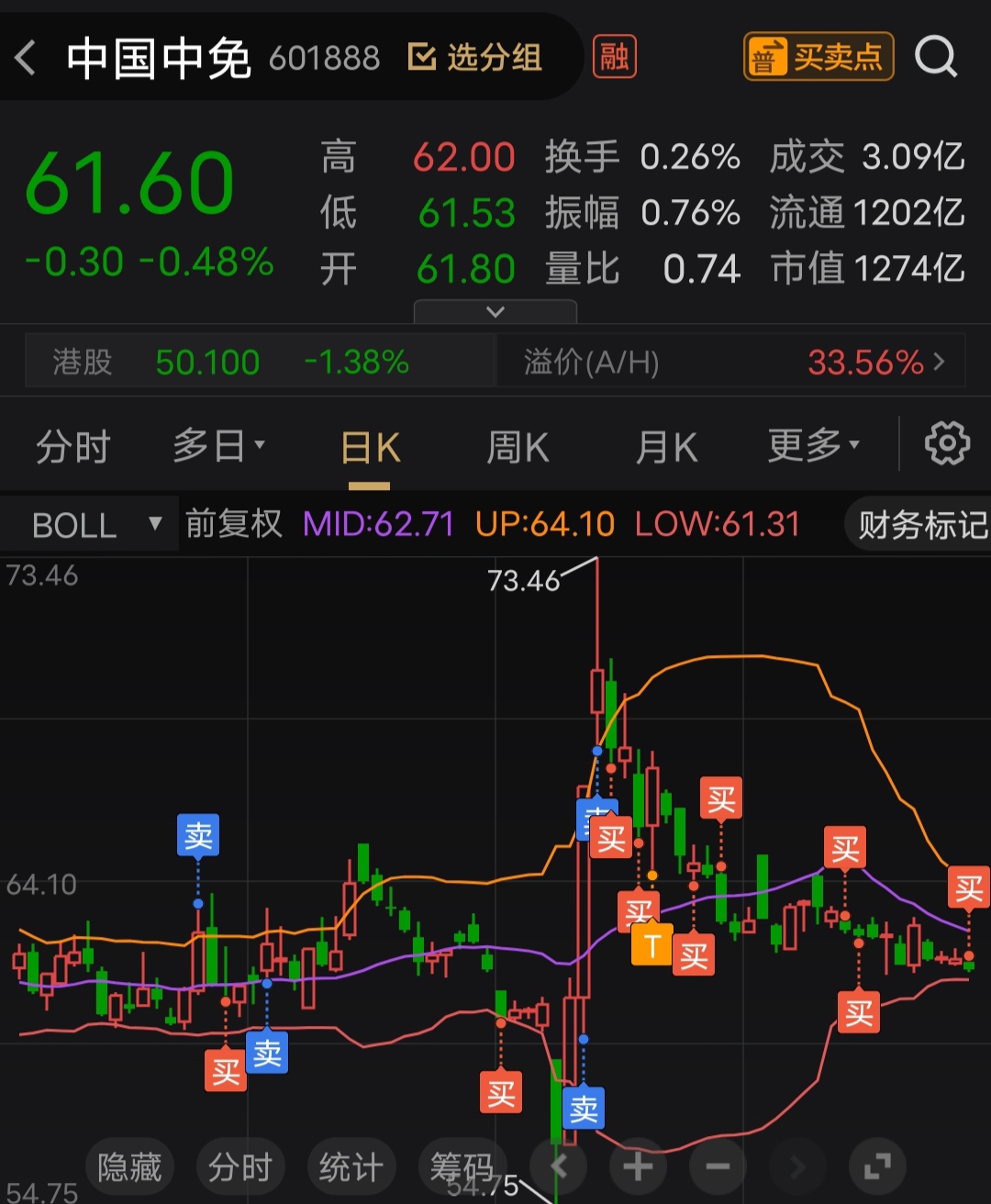Tap the 融 margin trading badge
The height and width of the screenshot is (1204, 991).
pos(615,57)
